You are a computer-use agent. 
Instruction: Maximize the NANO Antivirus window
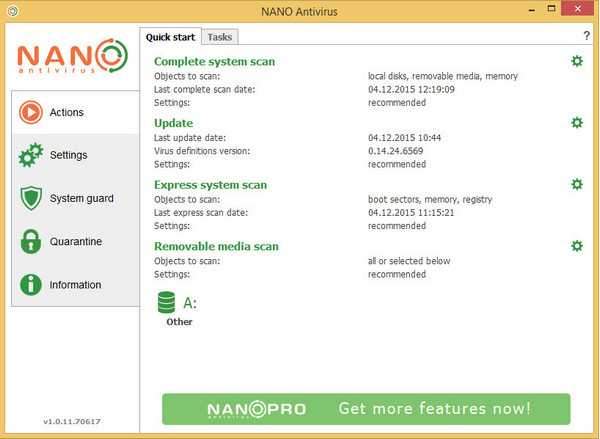pyautogui.click(x=551, y=8)
